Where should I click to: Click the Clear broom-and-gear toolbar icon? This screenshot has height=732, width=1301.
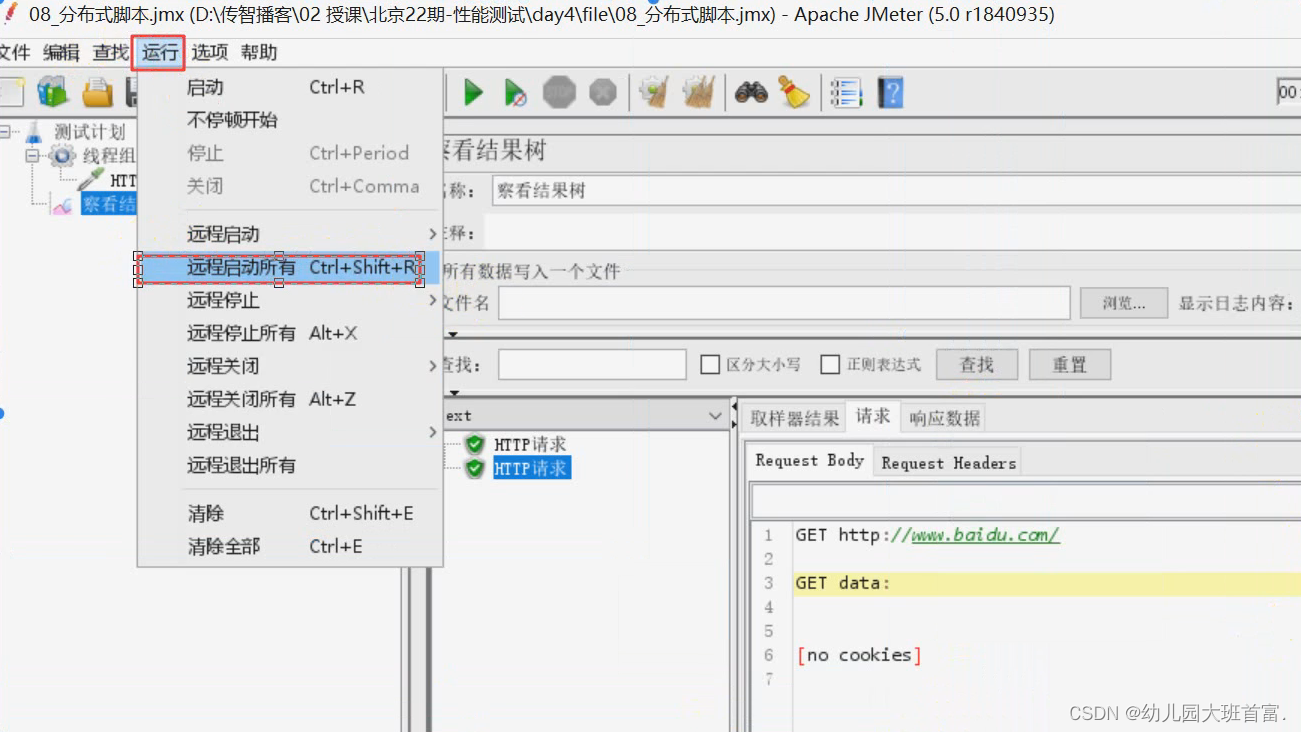point(655,93)
